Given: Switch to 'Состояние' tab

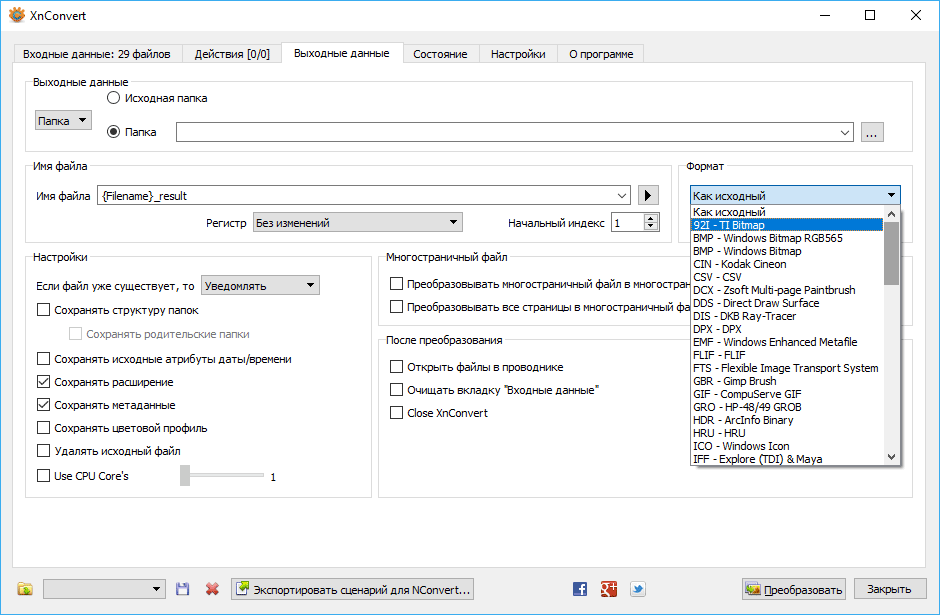Looking at the screenshot, I should click(x=440, y=54).
